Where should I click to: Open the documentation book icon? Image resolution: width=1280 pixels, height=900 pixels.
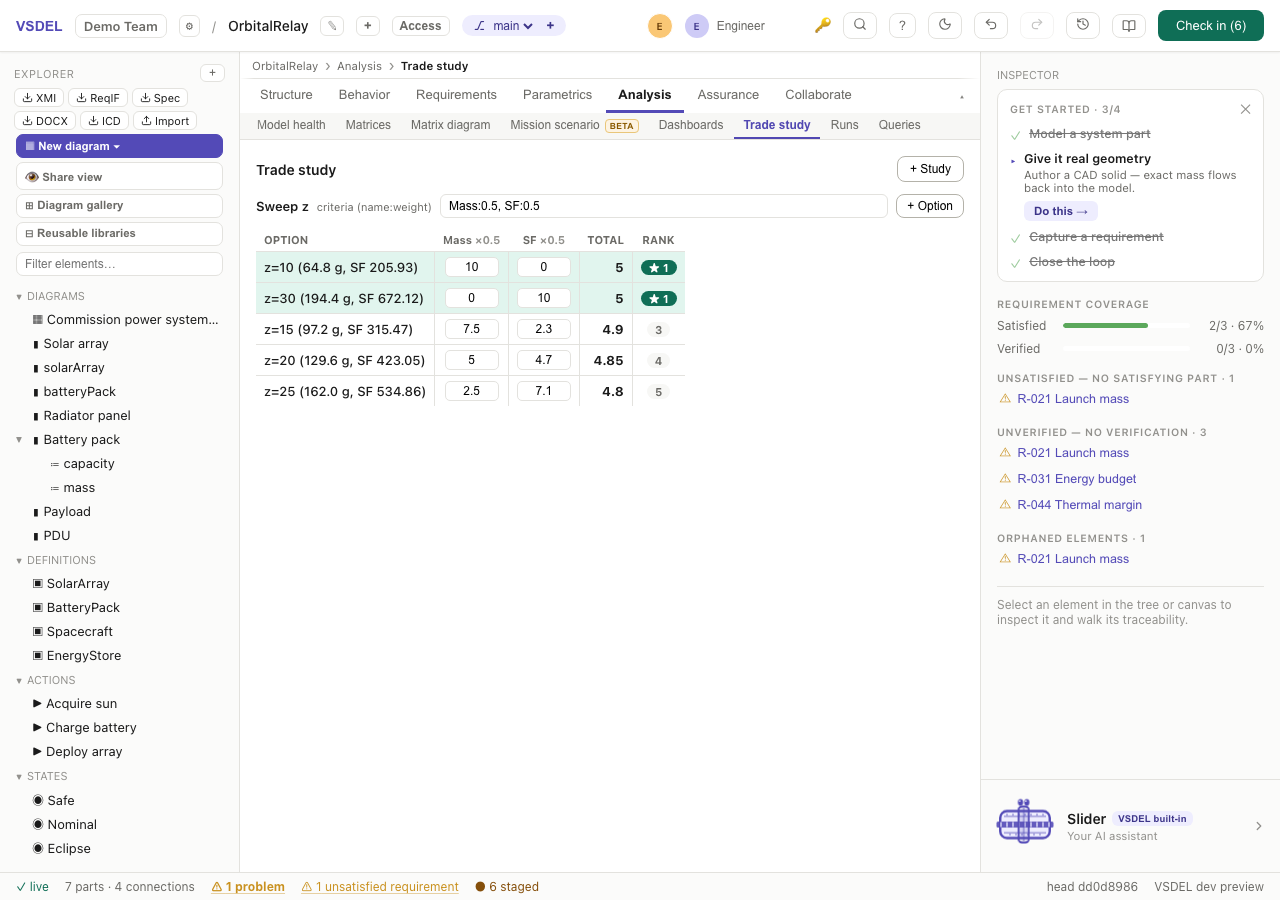(x=1129, y=25)
